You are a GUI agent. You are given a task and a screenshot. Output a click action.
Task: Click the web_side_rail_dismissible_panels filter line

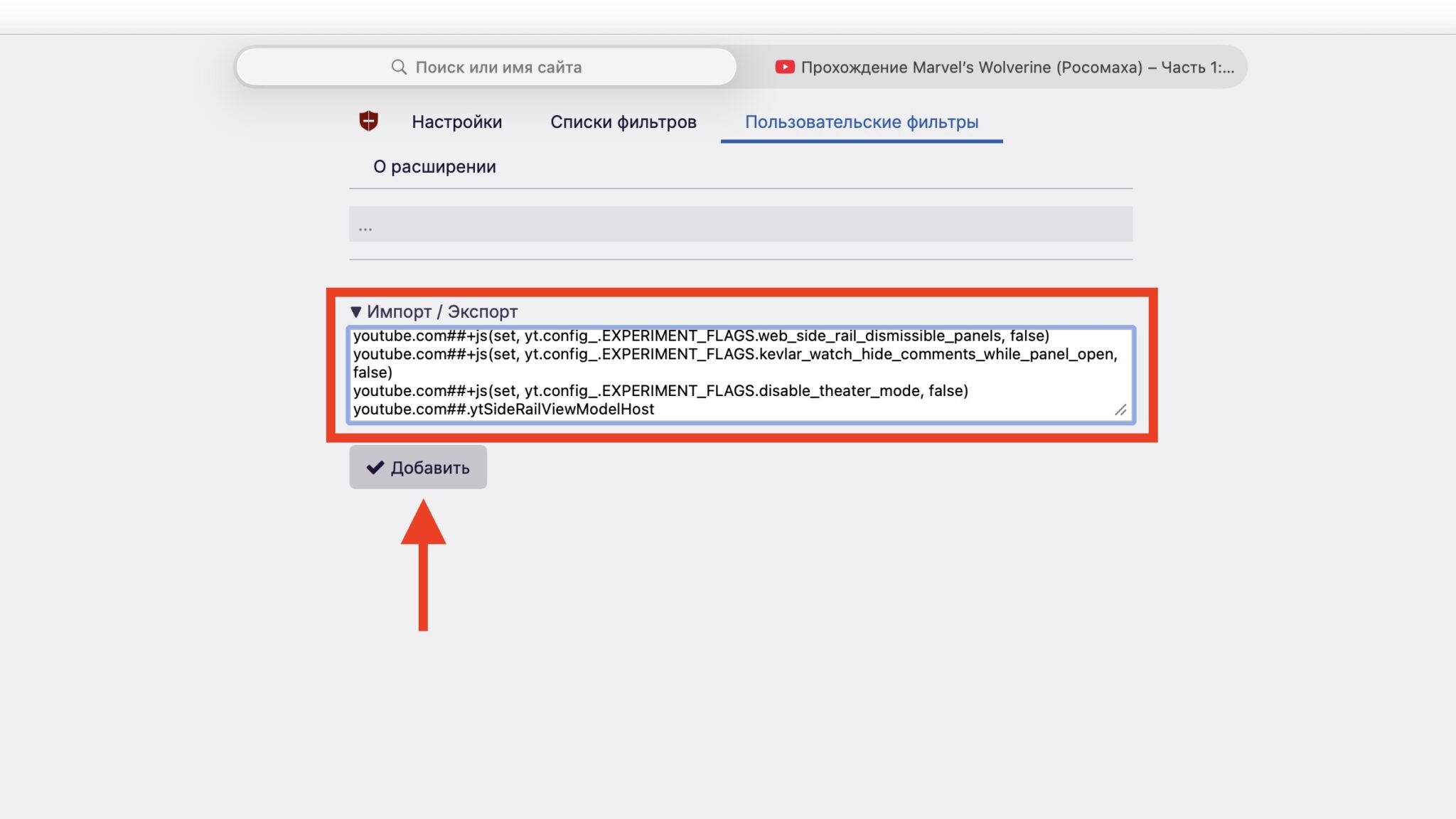701,336
